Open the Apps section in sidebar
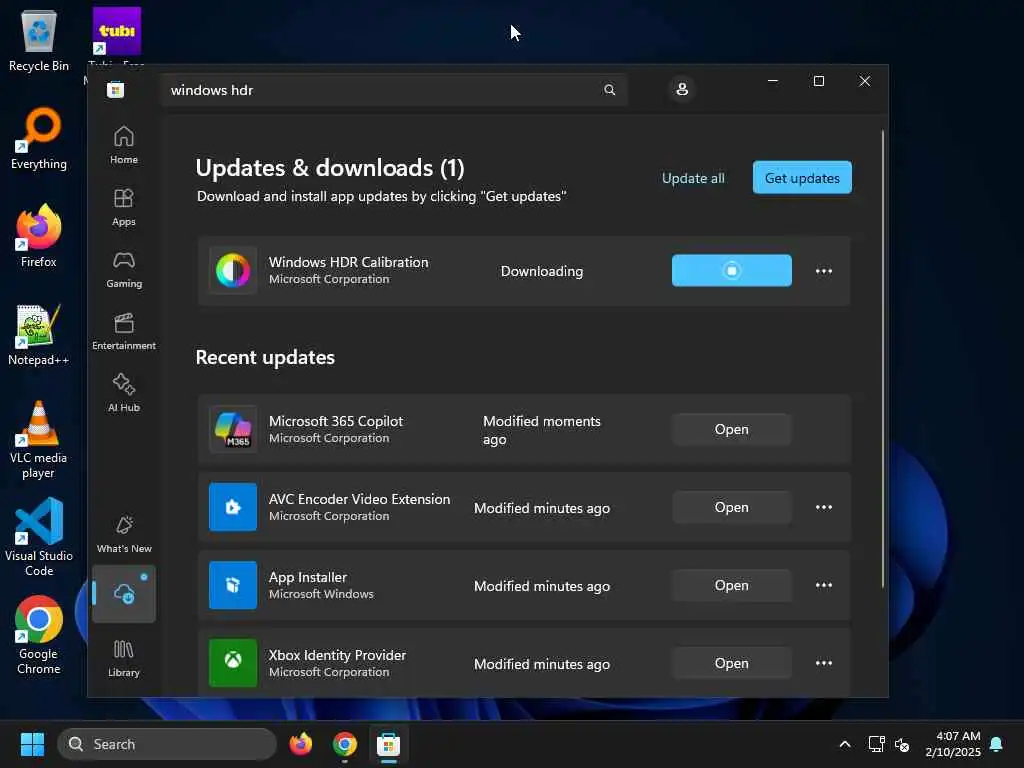This screenshot has height=768, width=1024. click(x=123, y=207)
